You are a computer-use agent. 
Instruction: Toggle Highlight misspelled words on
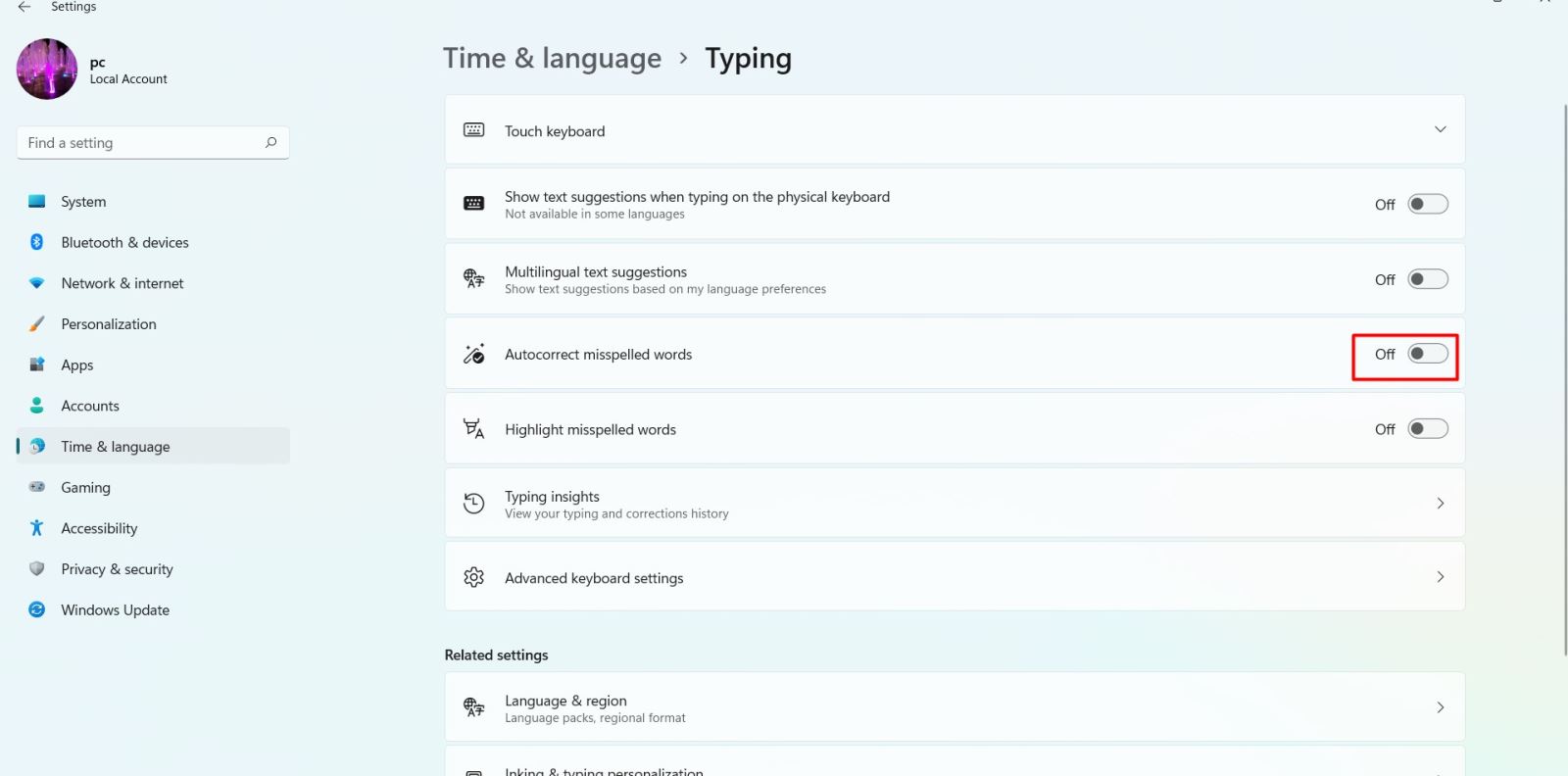pyautogui.click(x=1427, y=429)
